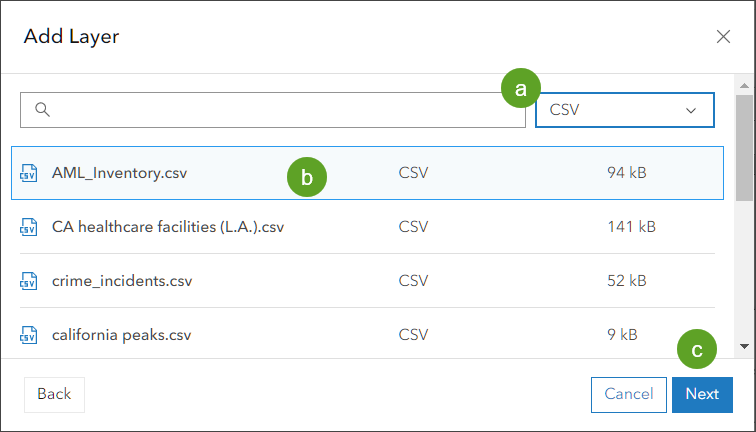
Task: Click the CA healthcare facilities CSV file icon
Action: tap(28, 227)
